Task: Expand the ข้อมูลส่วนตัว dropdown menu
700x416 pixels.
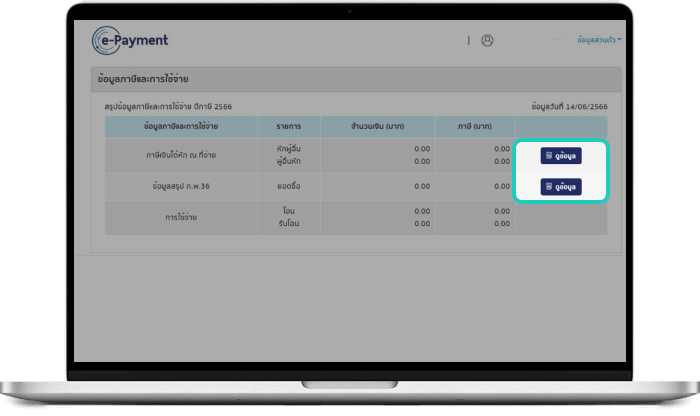Action: tap(599, 41)
